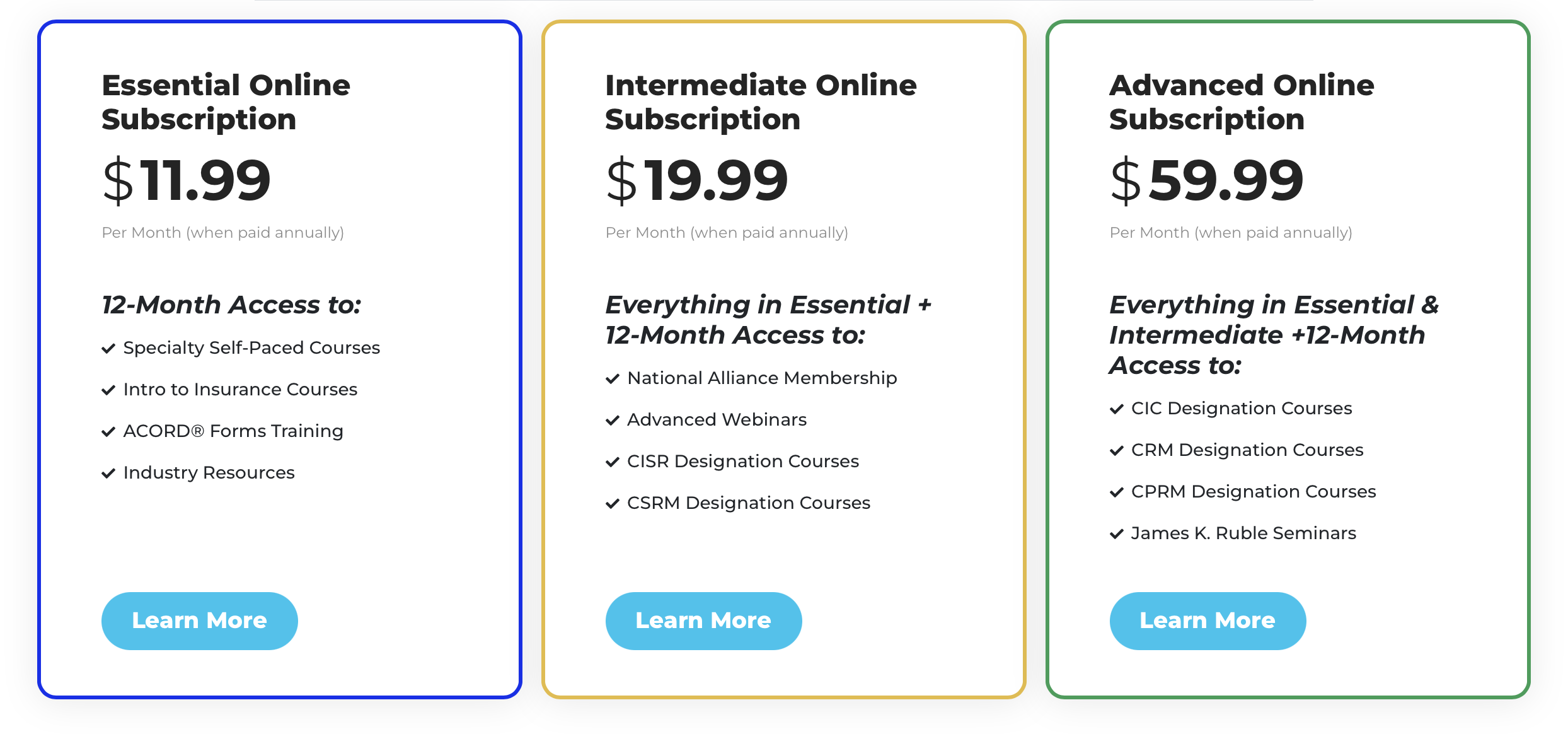This screenshot has height=734, width=1568.
Task: Open Learn More for Intermediate Online Subscription
Action: pos(703,620)
